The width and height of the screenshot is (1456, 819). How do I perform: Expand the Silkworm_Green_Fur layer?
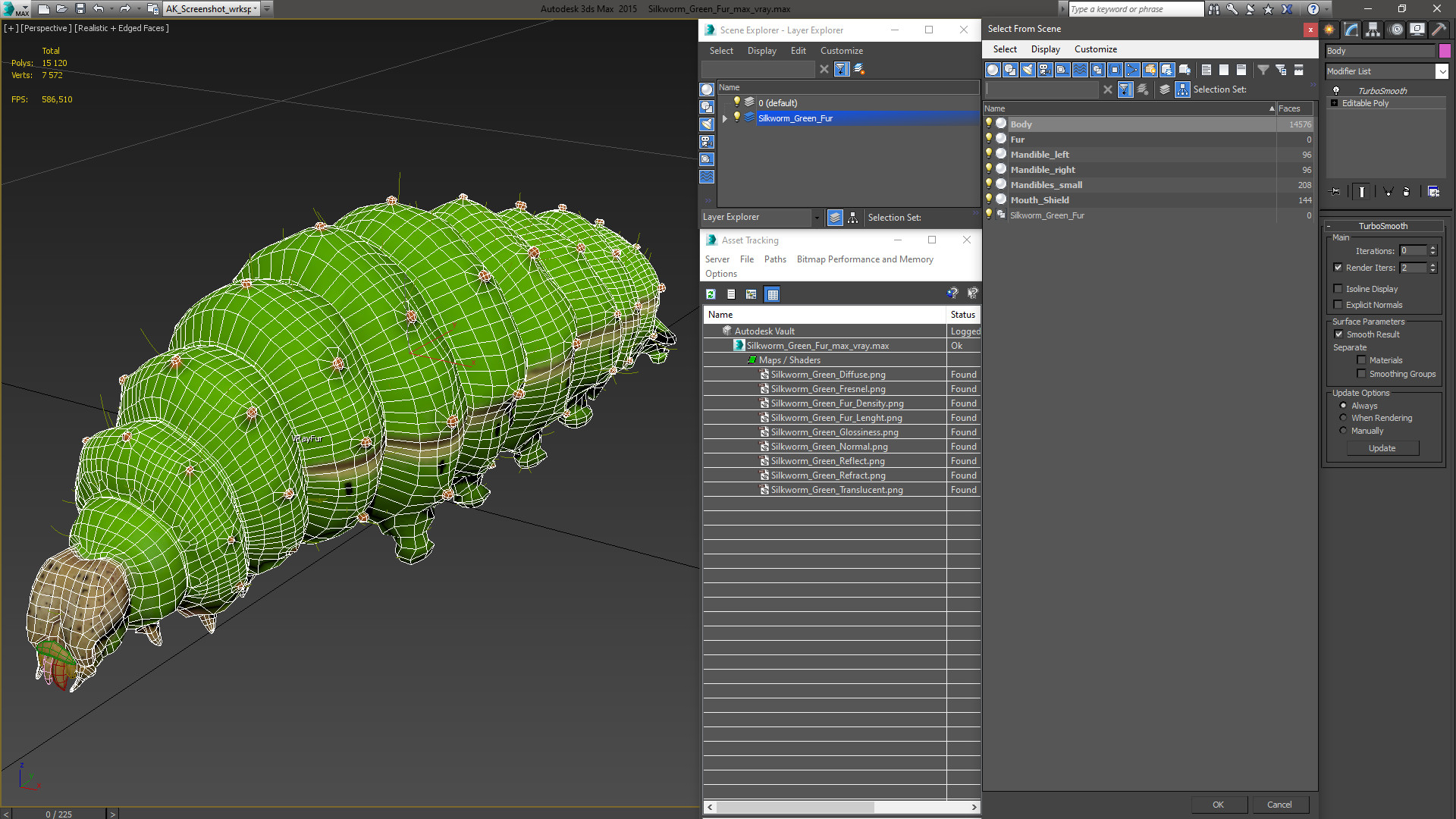point(725,118)
